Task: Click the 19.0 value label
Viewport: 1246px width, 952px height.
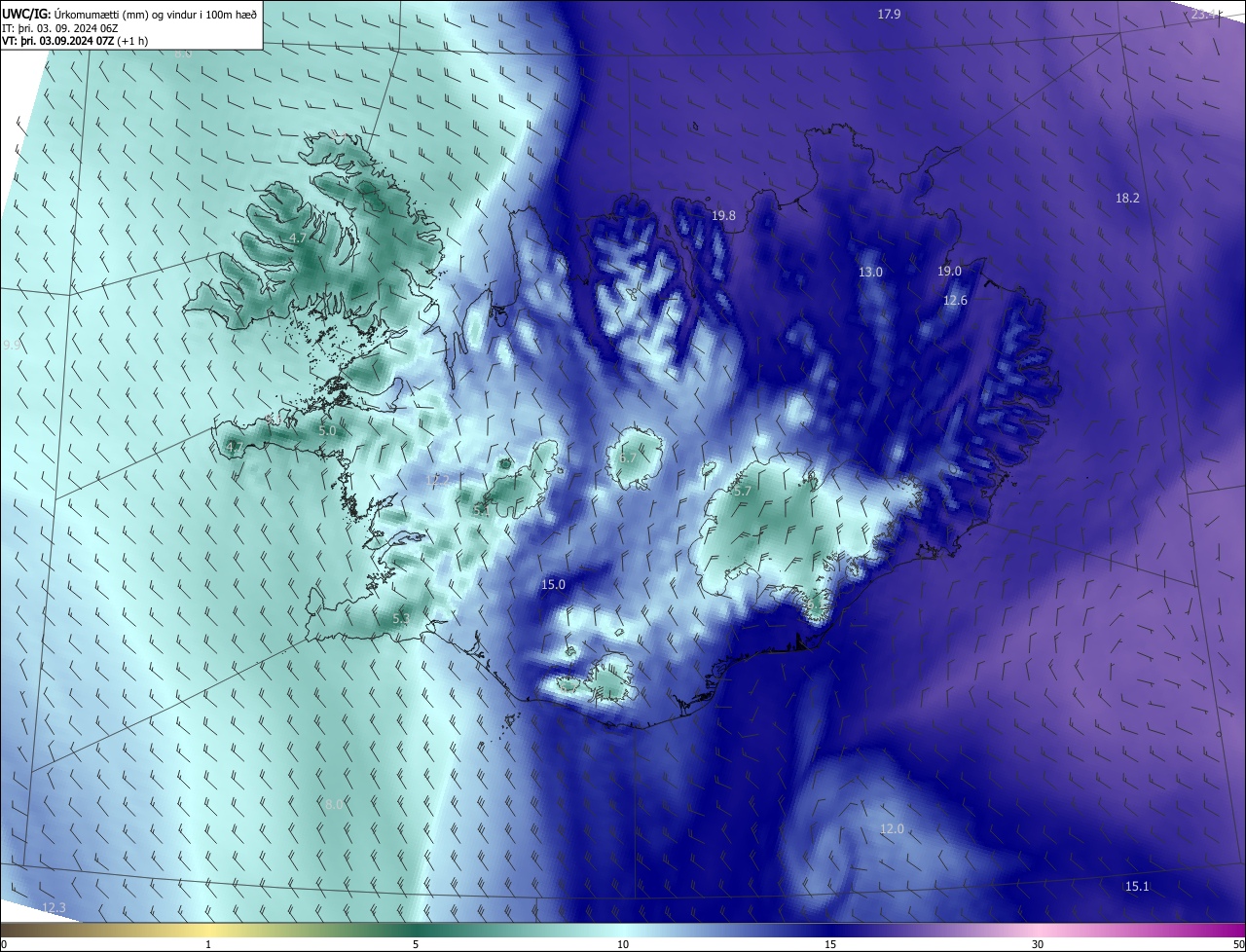Action: pos(949,271)
